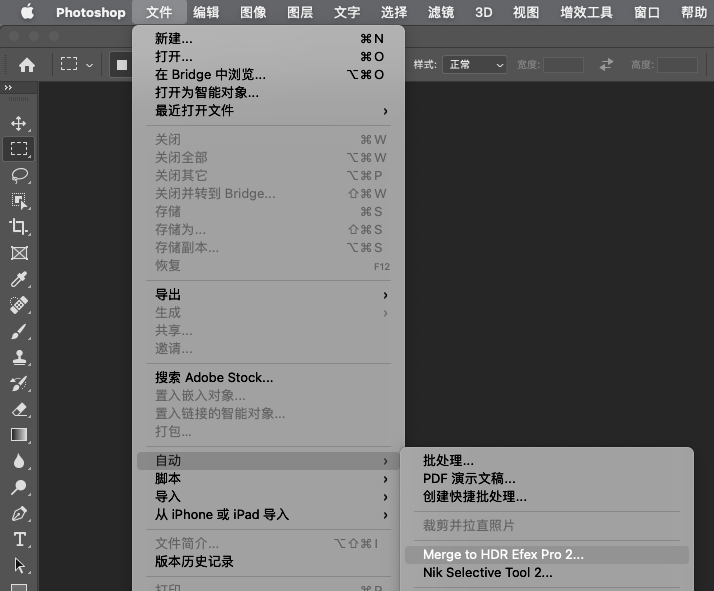
Task: Open the 滤镜 menu
Action: (441, 12)
